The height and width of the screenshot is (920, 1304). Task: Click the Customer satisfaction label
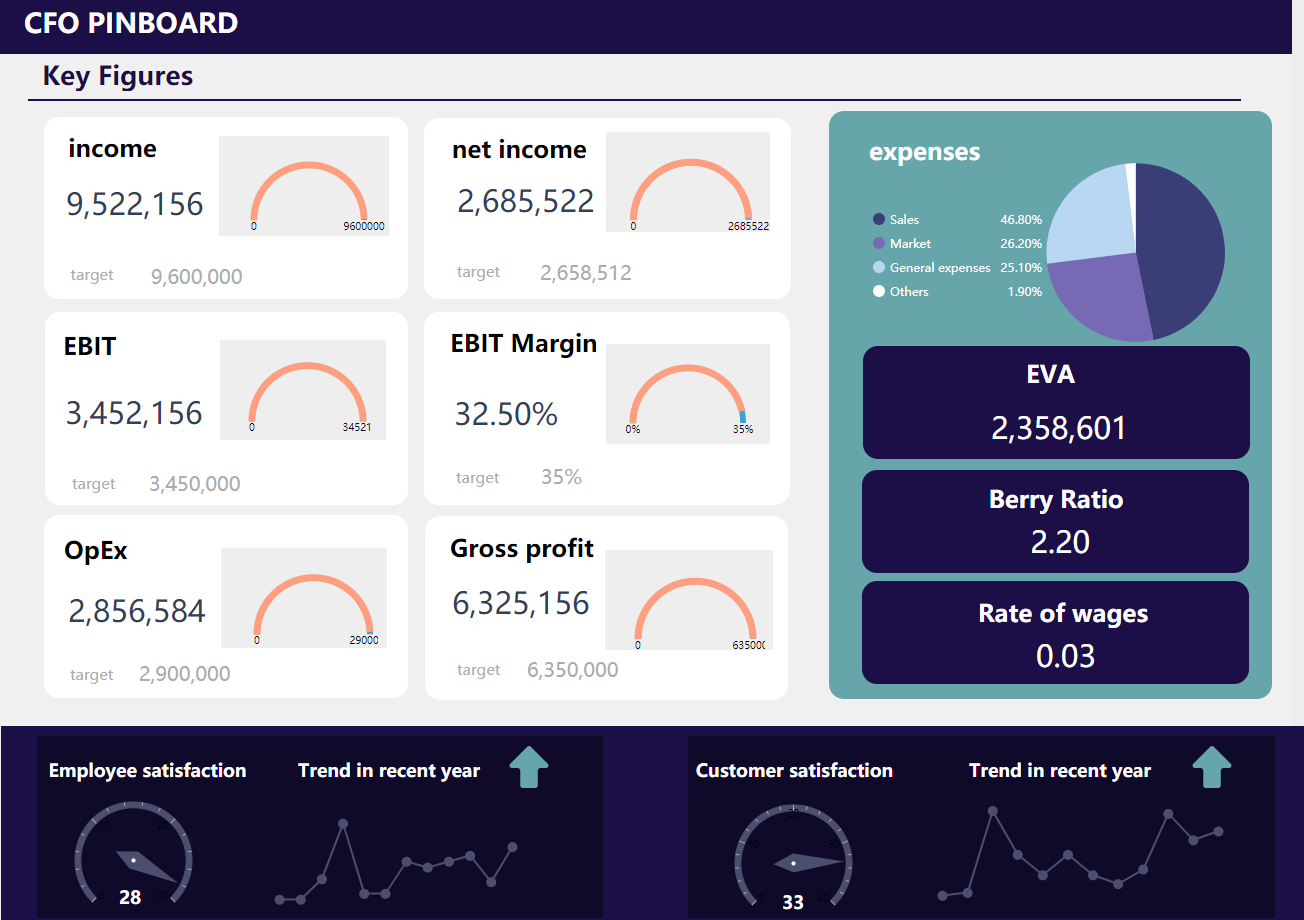point(794,770)
